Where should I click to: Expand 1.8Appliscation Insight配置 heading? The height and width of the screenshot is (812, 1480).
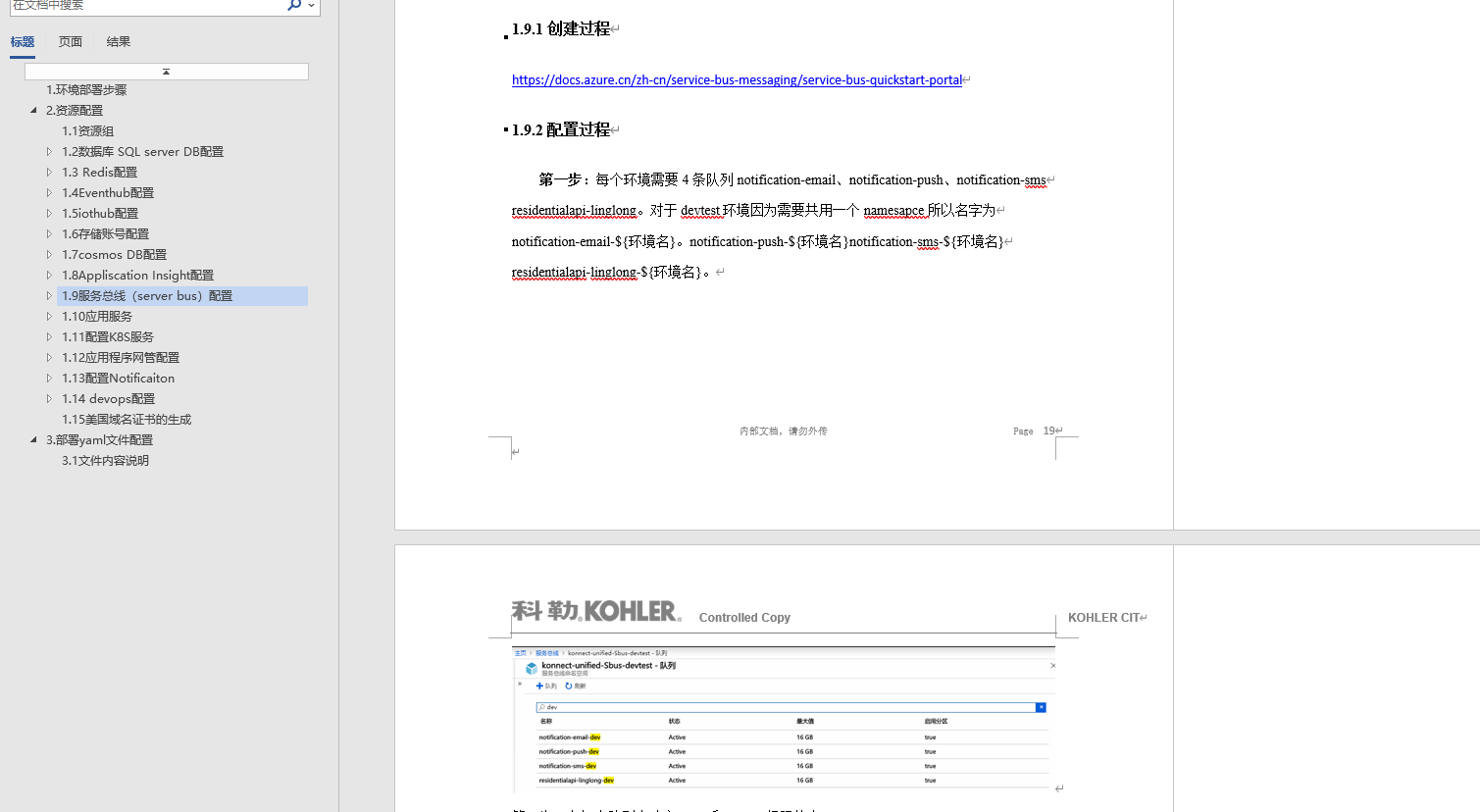coord(49,276)
